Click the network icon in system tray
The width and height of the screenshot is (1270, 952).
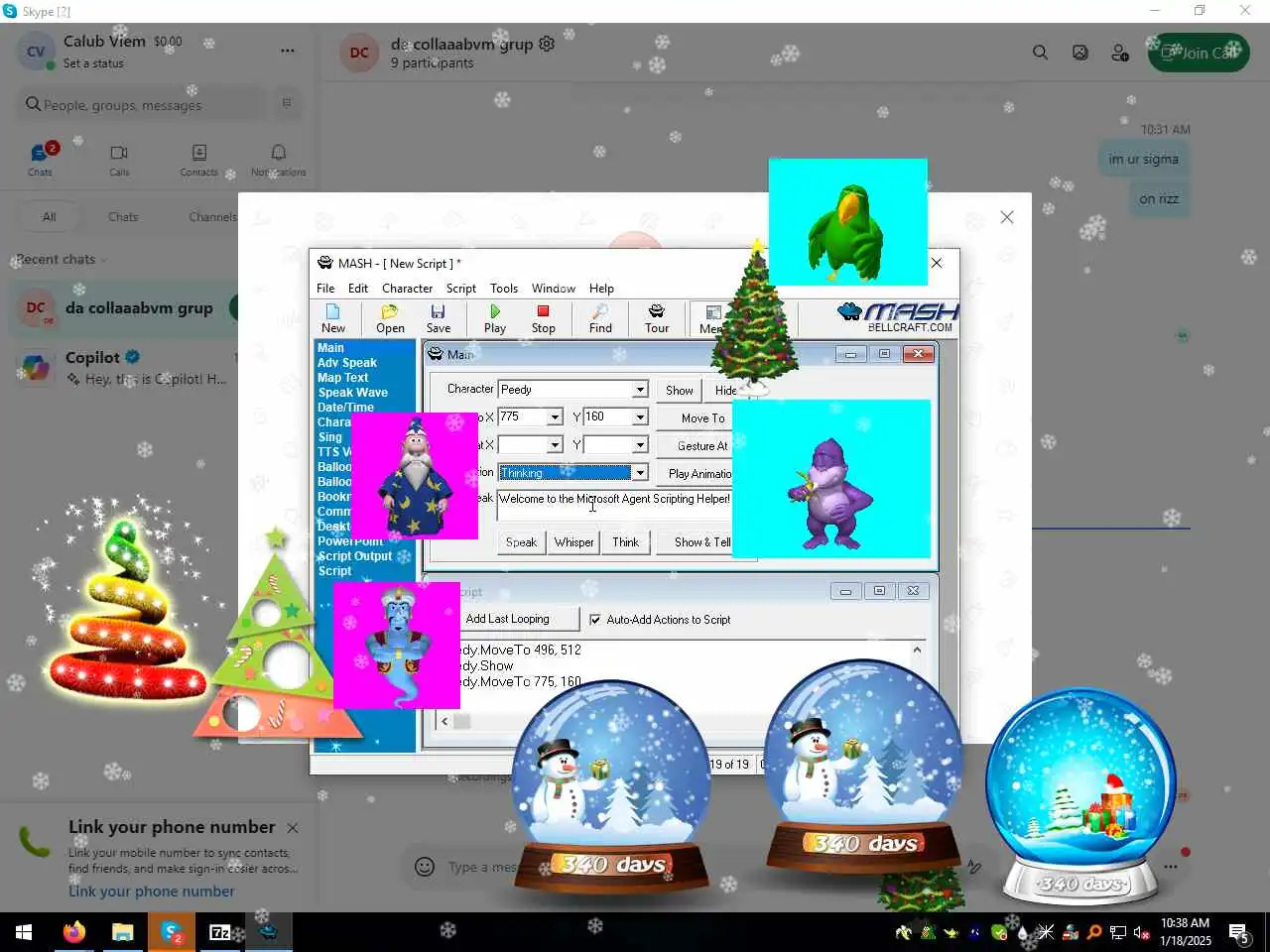[1118, 932]
